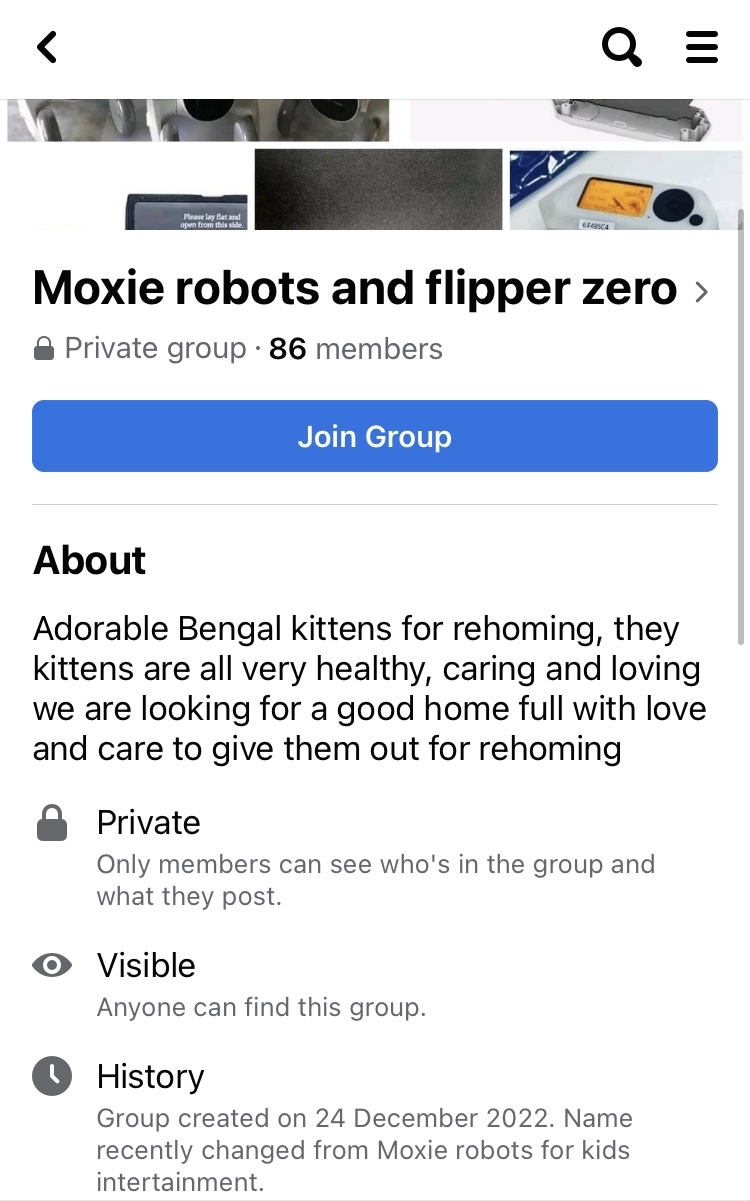Expand group details via title chevron
This screenshot has width=750, height=1201.
click(x=702, y=292)
